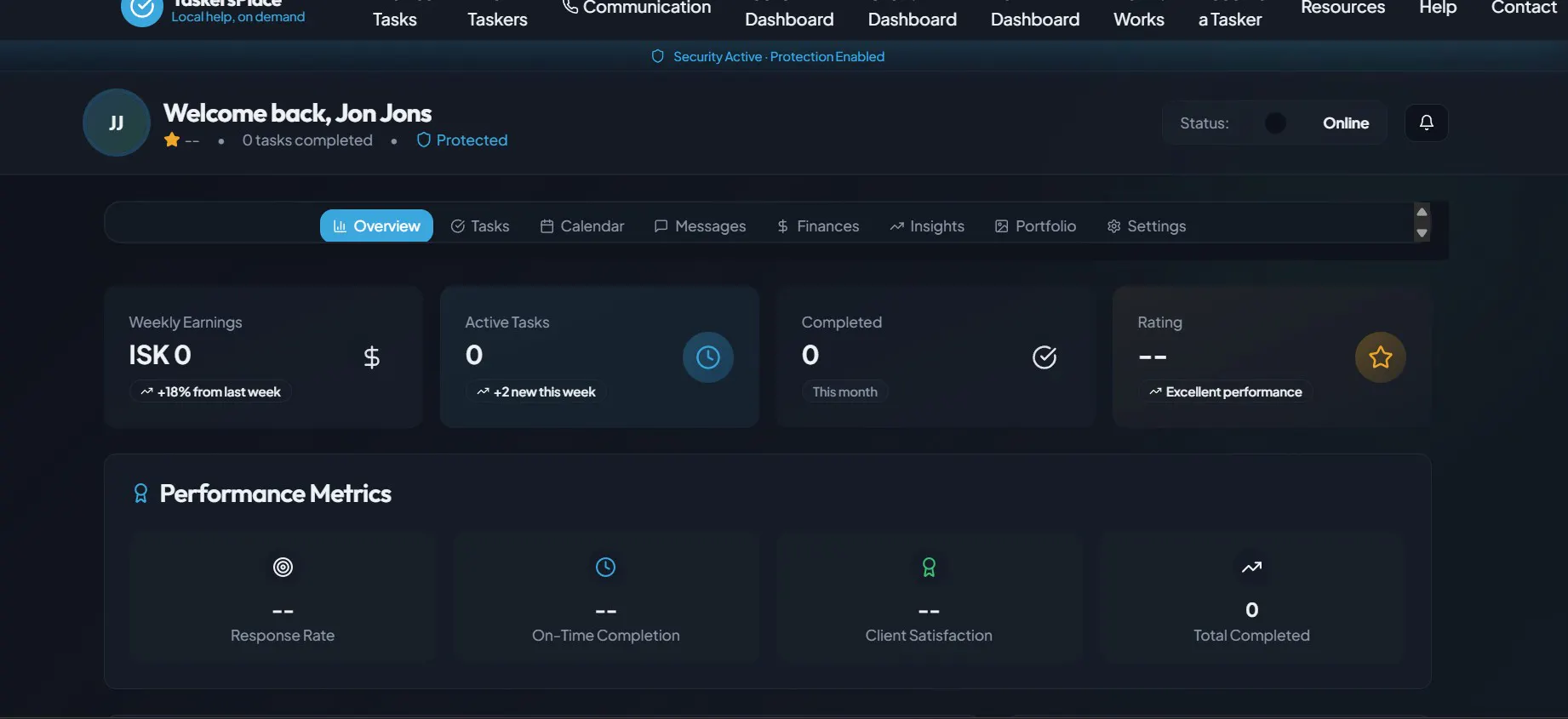Open the notifications bell icon
1568x719 pixels.
pos(1427,123)
